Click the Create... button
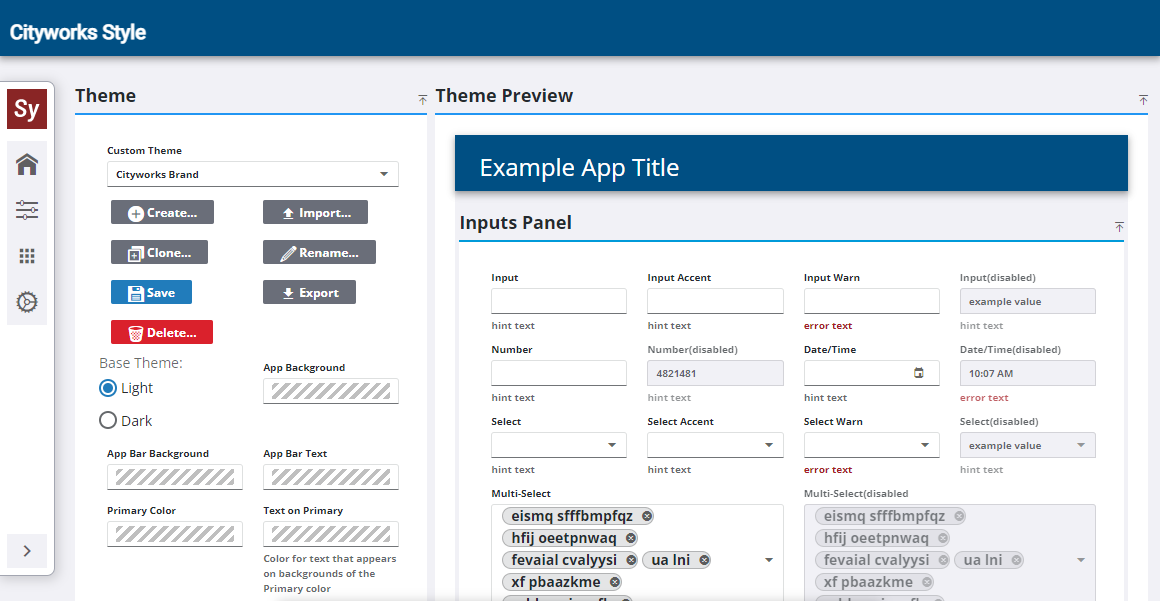Screen dimensions: 1160x601 click(x=162, y=212)
